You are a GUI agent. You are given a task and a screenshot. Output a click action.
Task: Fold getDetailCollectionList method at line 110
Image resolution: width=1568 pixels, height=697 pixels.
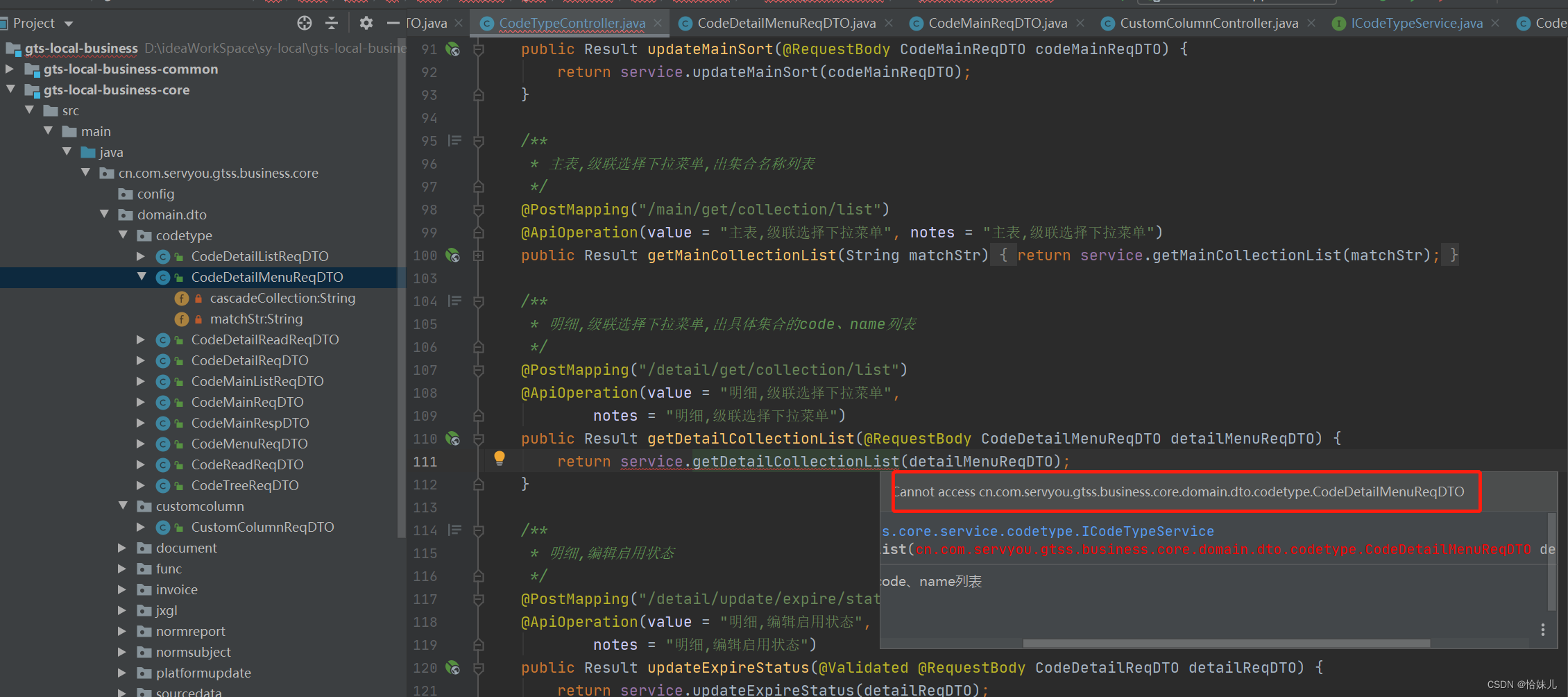click(x=479, y=439)
